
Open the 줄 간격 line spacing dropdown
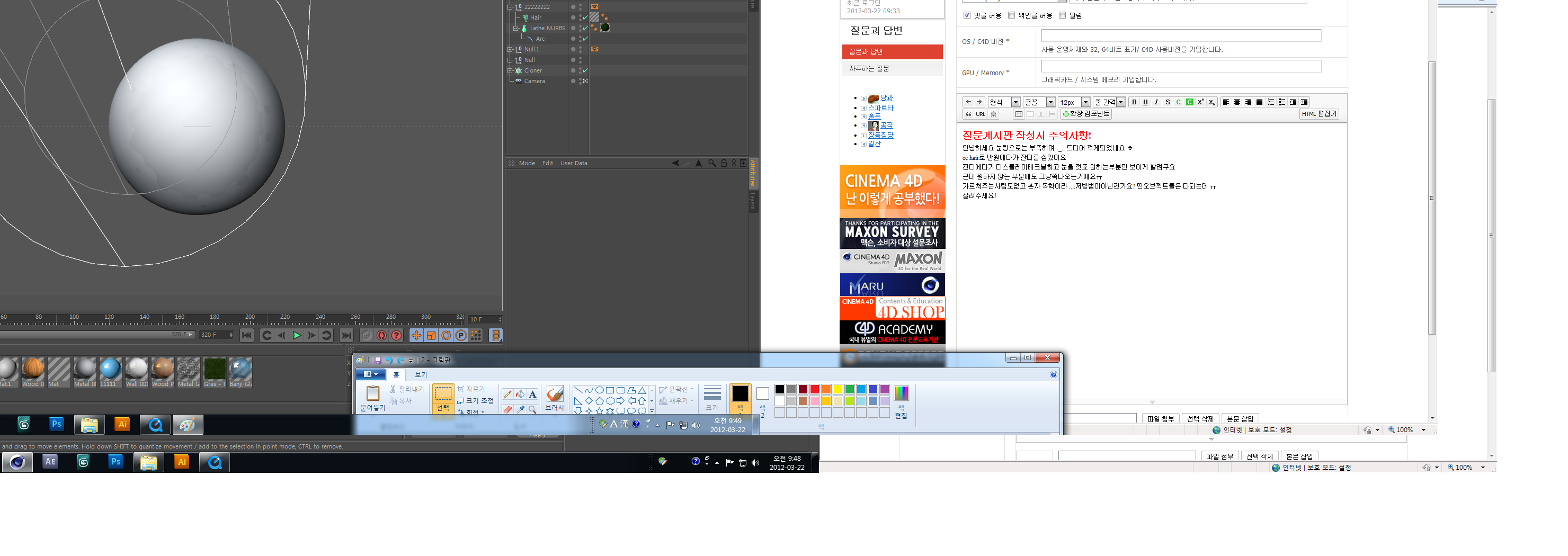pyautogui.click(x=1109, y=102)
